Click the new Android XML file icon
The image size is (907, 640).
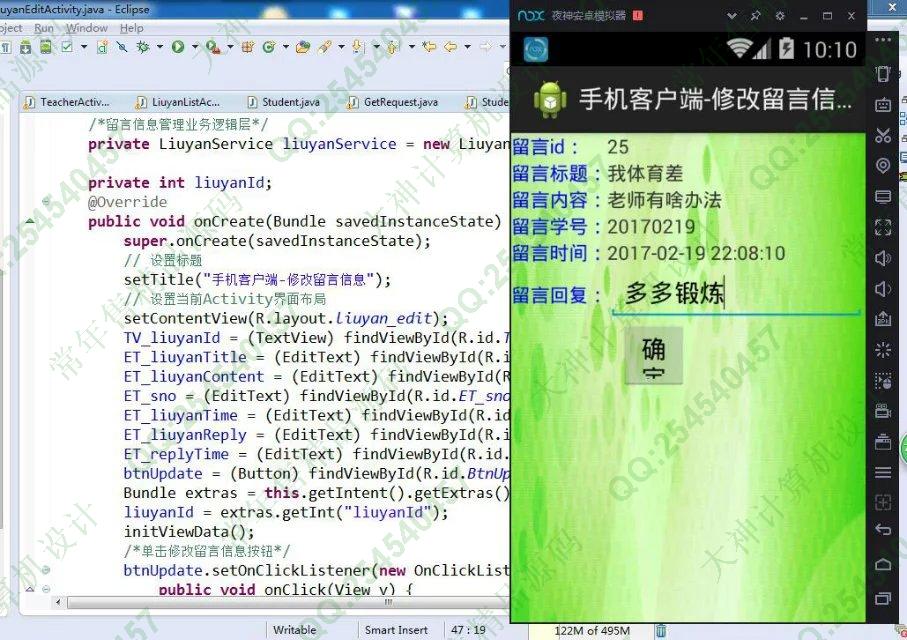point(102,47)
